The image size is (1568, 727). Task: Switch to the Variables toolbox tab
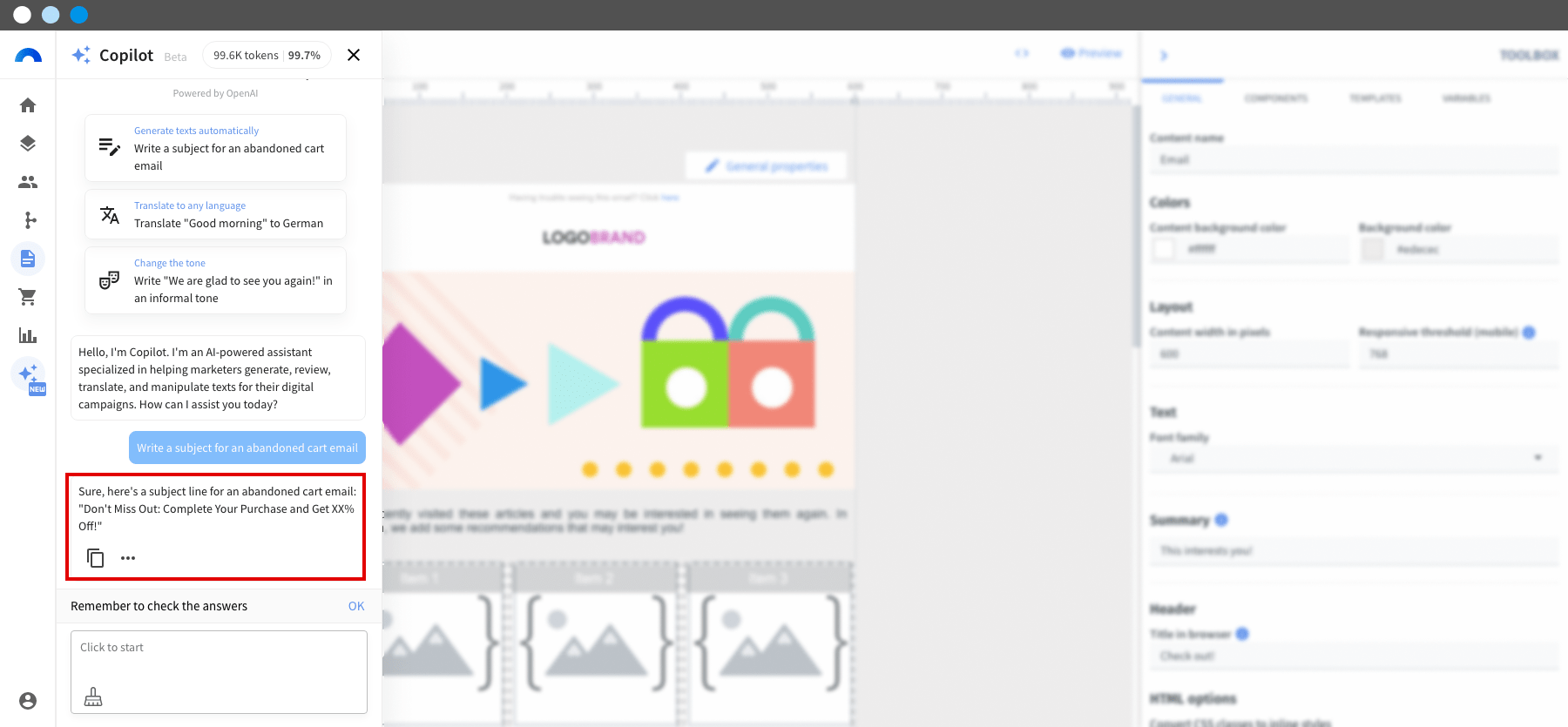[1466, 98]
